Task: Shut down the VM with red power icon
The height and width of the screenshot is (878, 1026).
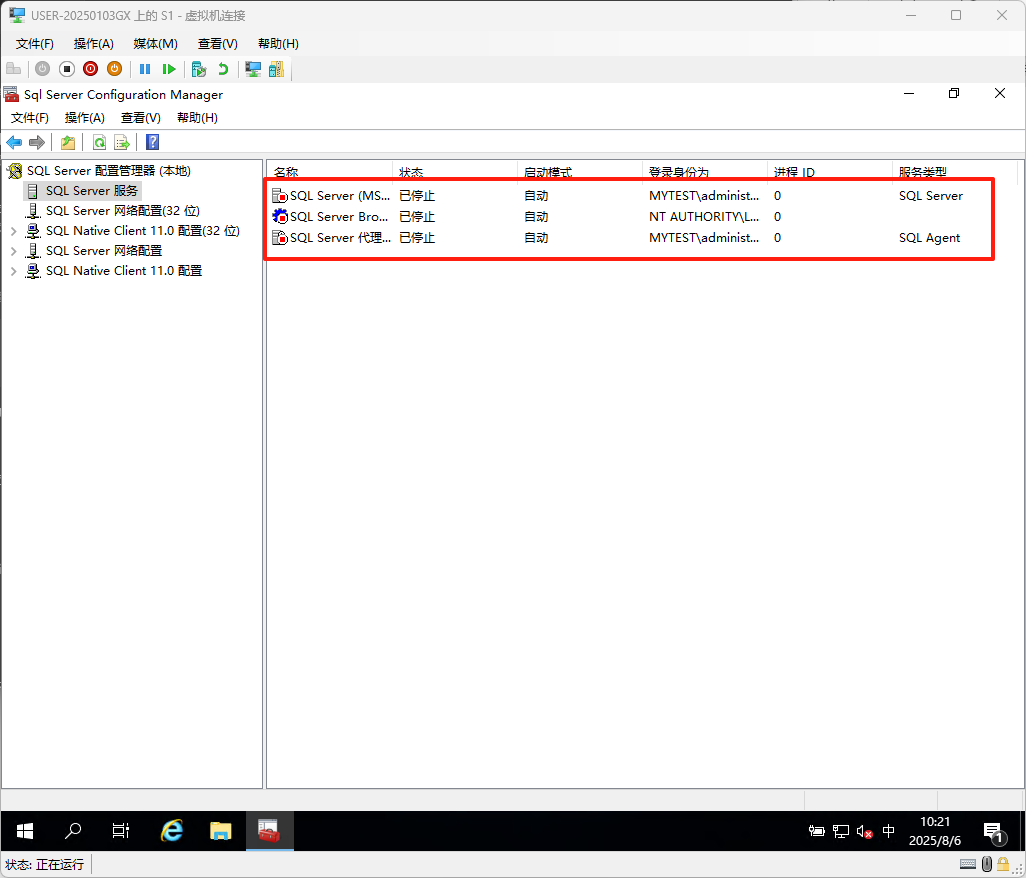Action: point(90,69)
